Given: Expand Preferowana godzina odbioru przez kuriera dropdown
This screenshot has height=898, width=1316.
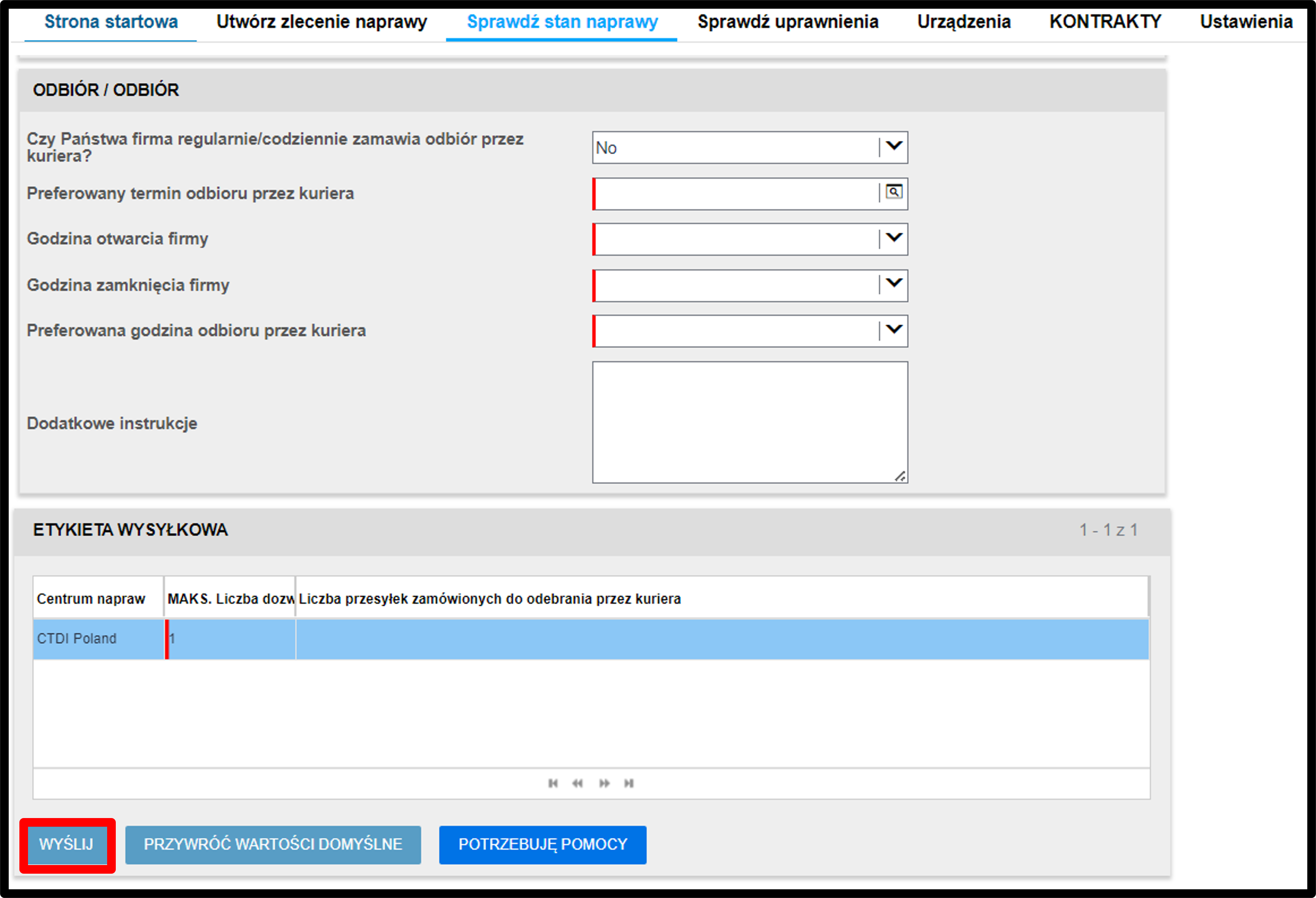Looking at the screenshot, I should tap(894, 330).
